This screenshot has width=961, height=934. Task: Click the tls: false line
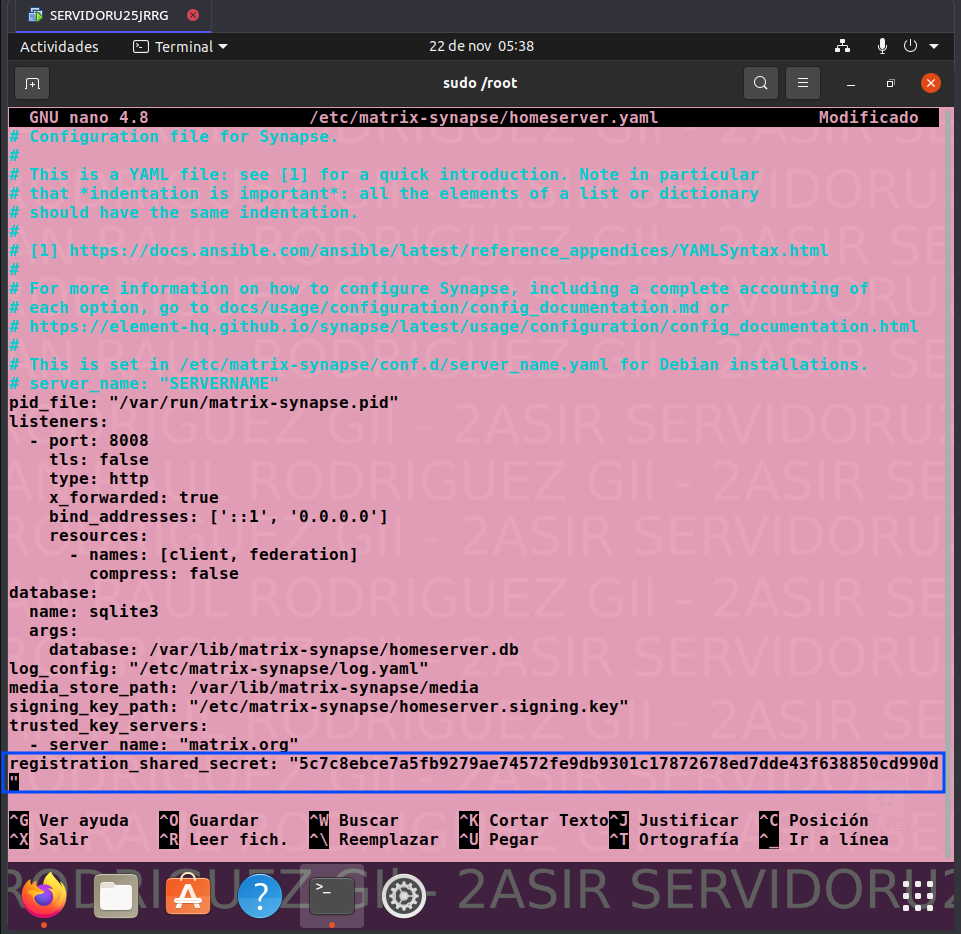pos(99,460)
